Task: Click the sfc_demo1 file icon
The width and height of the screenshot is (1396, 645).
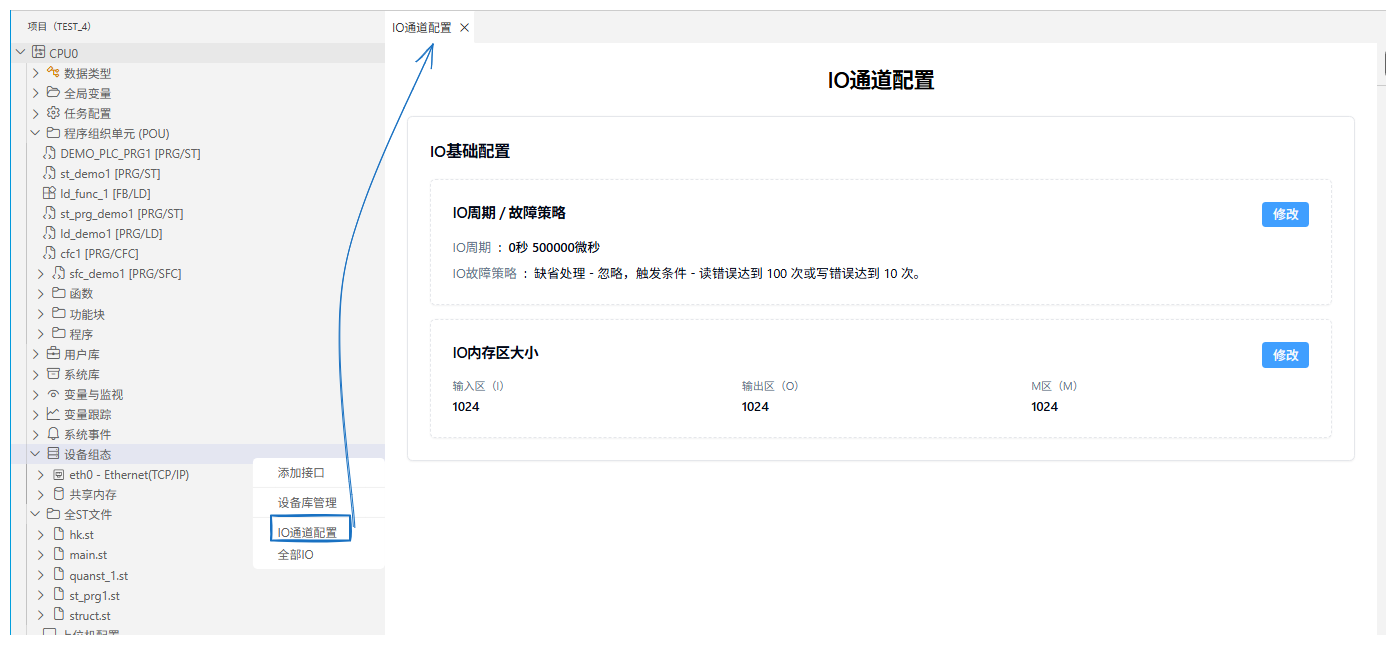Action: pyautogui.click(x=58, y=273)
